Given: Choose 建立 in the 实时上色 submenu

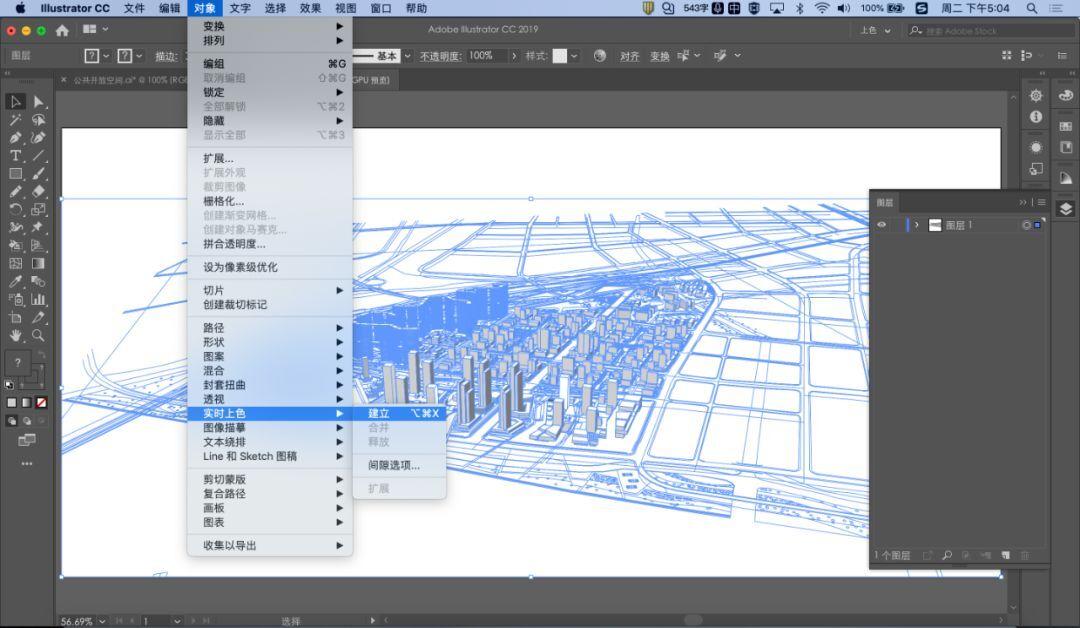Looking at the screenshot, I should [399, 413].
